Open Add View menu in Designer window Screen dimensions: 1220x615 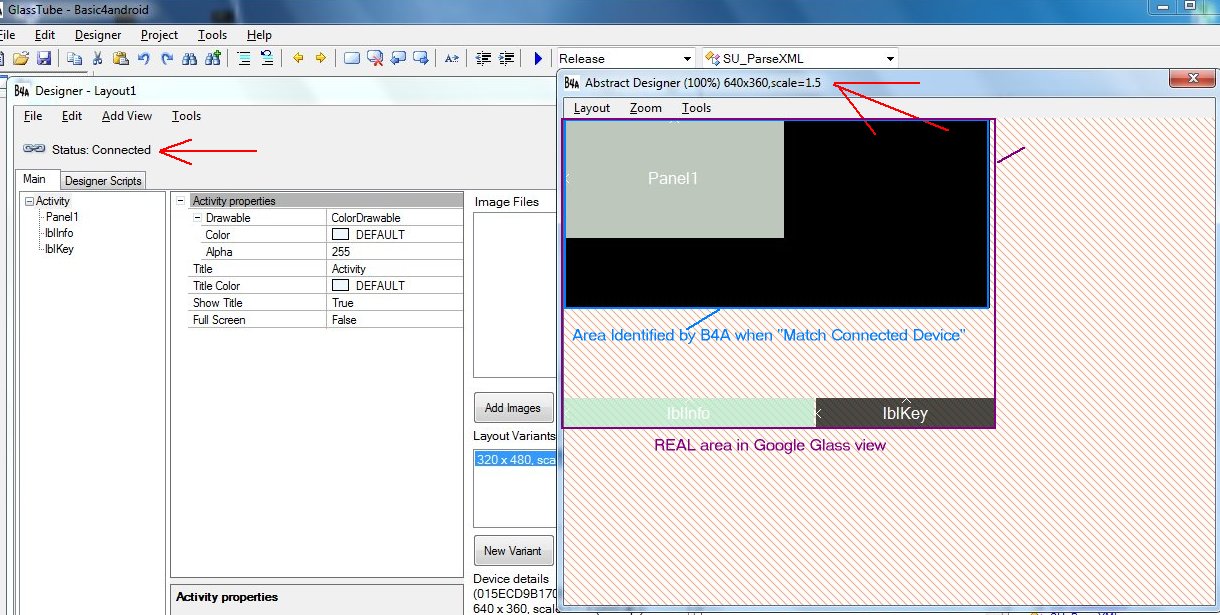click(127, 116)
